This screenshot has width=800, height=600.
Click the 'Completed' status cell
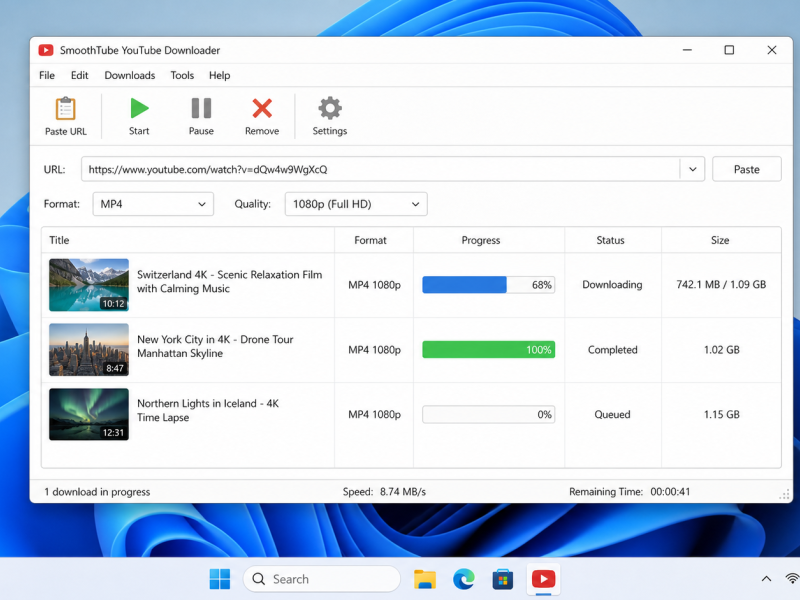click(x=612, y=349)
